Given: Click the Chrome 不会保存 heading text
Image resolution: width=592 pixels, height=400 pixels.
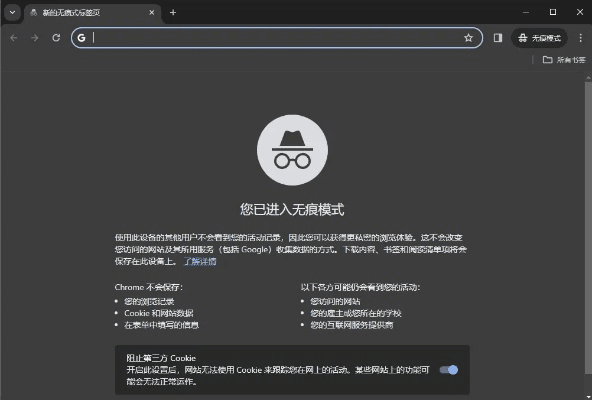Looking at the screenshot, I should [x=149, y=287].
